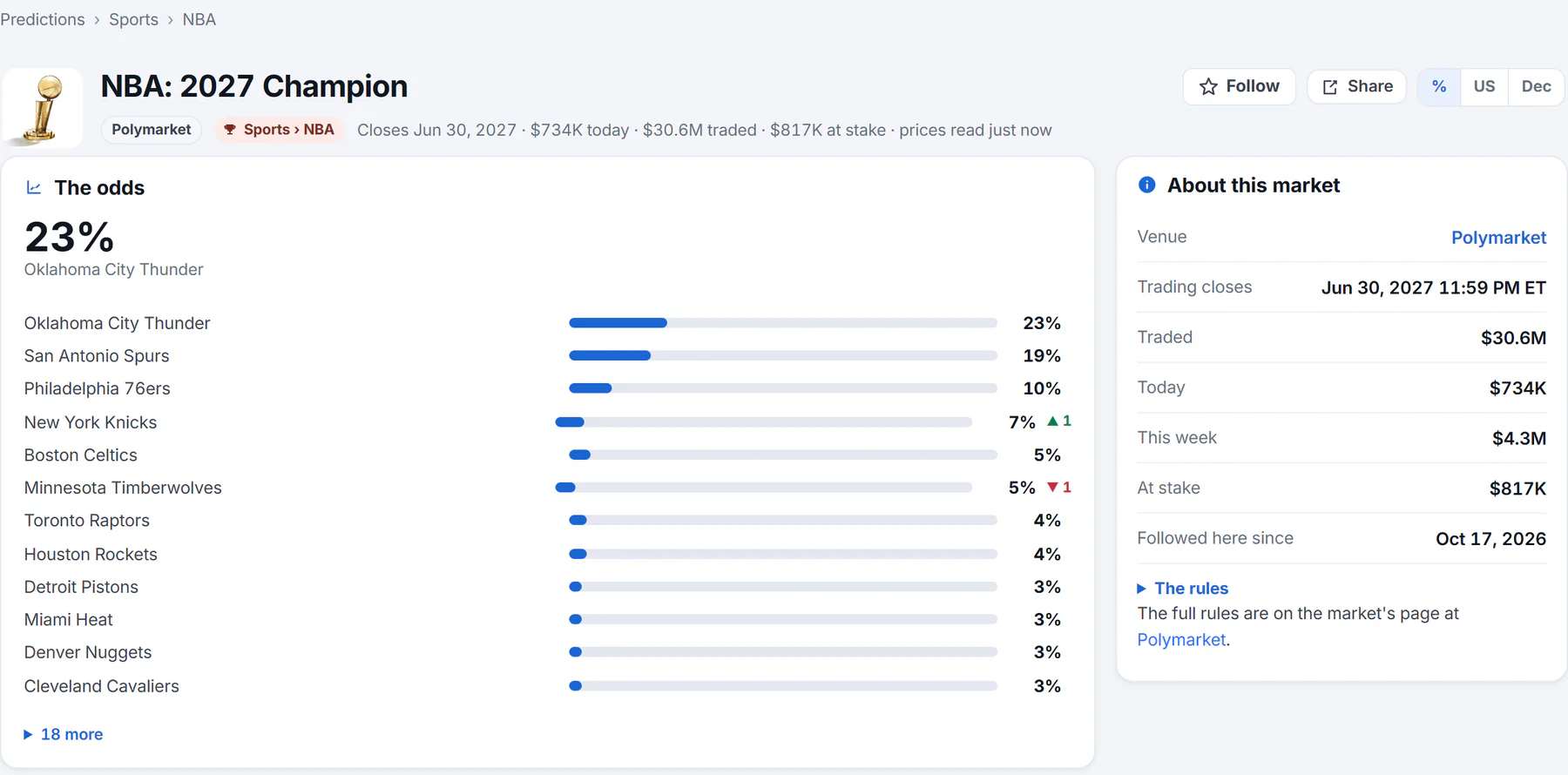Click the 19% value for Spurs

pos(1042,355)
